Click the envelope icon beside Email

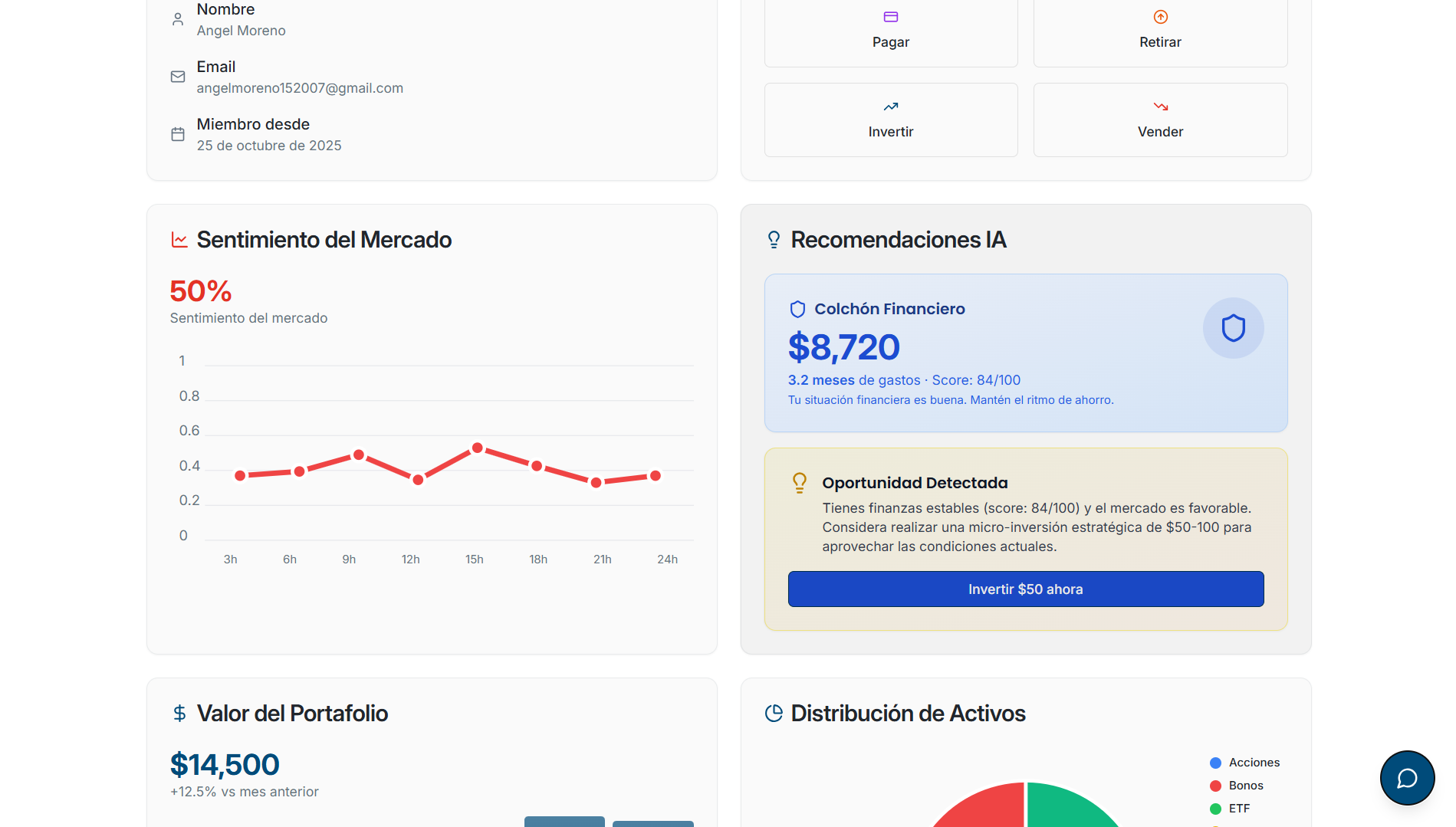point(178,77)
